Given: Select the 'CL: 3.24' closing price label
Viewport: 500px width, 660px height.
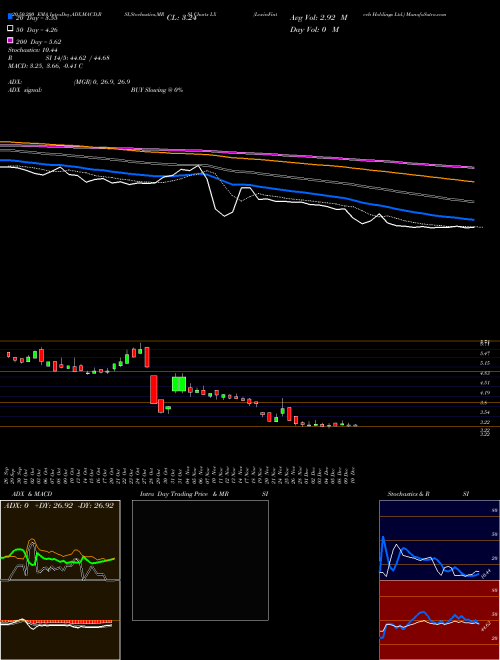Looking at the screenshot, I should pos(181,18).
